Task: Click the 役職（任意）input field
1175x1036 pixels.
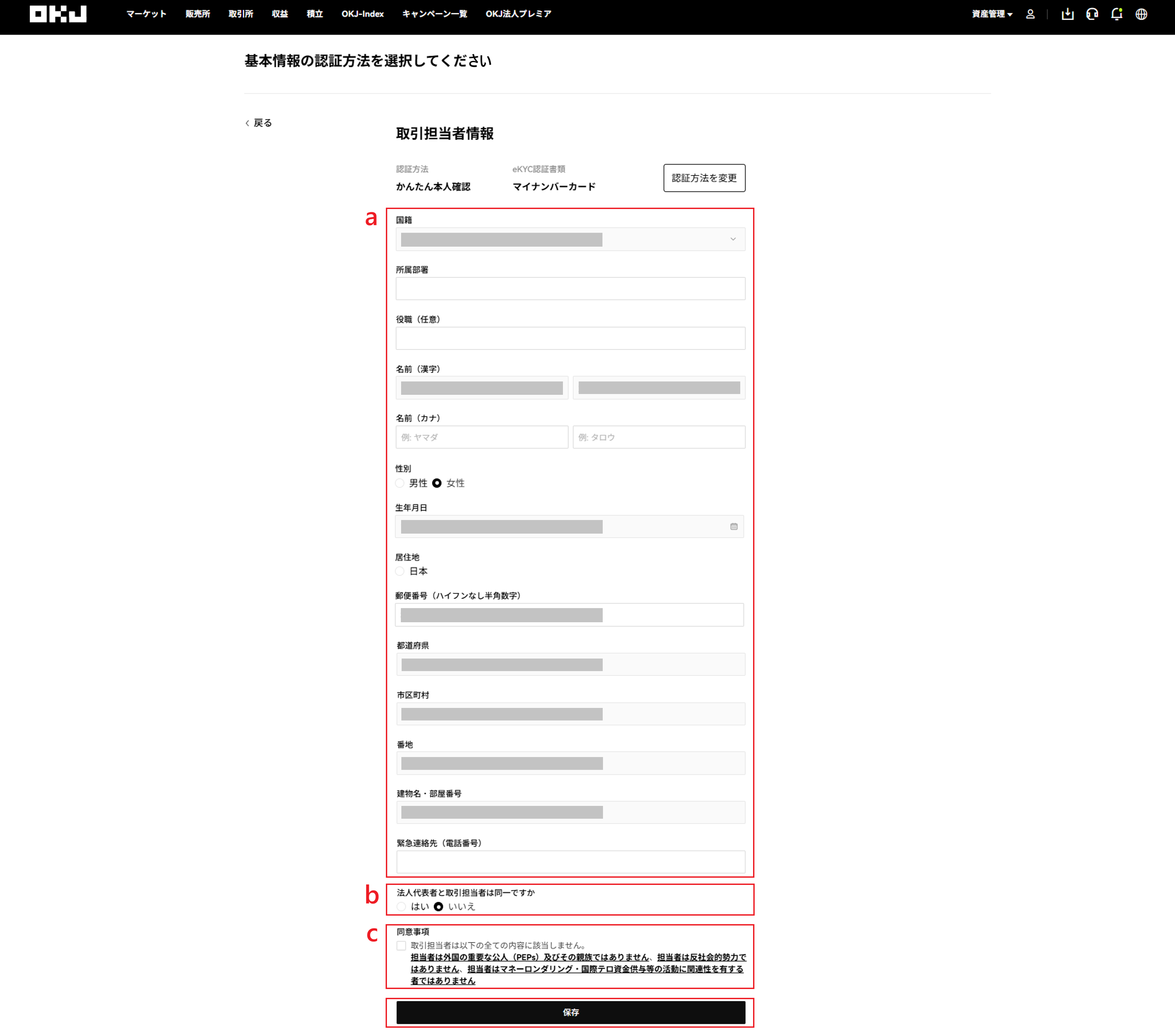Action: [x=570, y=338]
